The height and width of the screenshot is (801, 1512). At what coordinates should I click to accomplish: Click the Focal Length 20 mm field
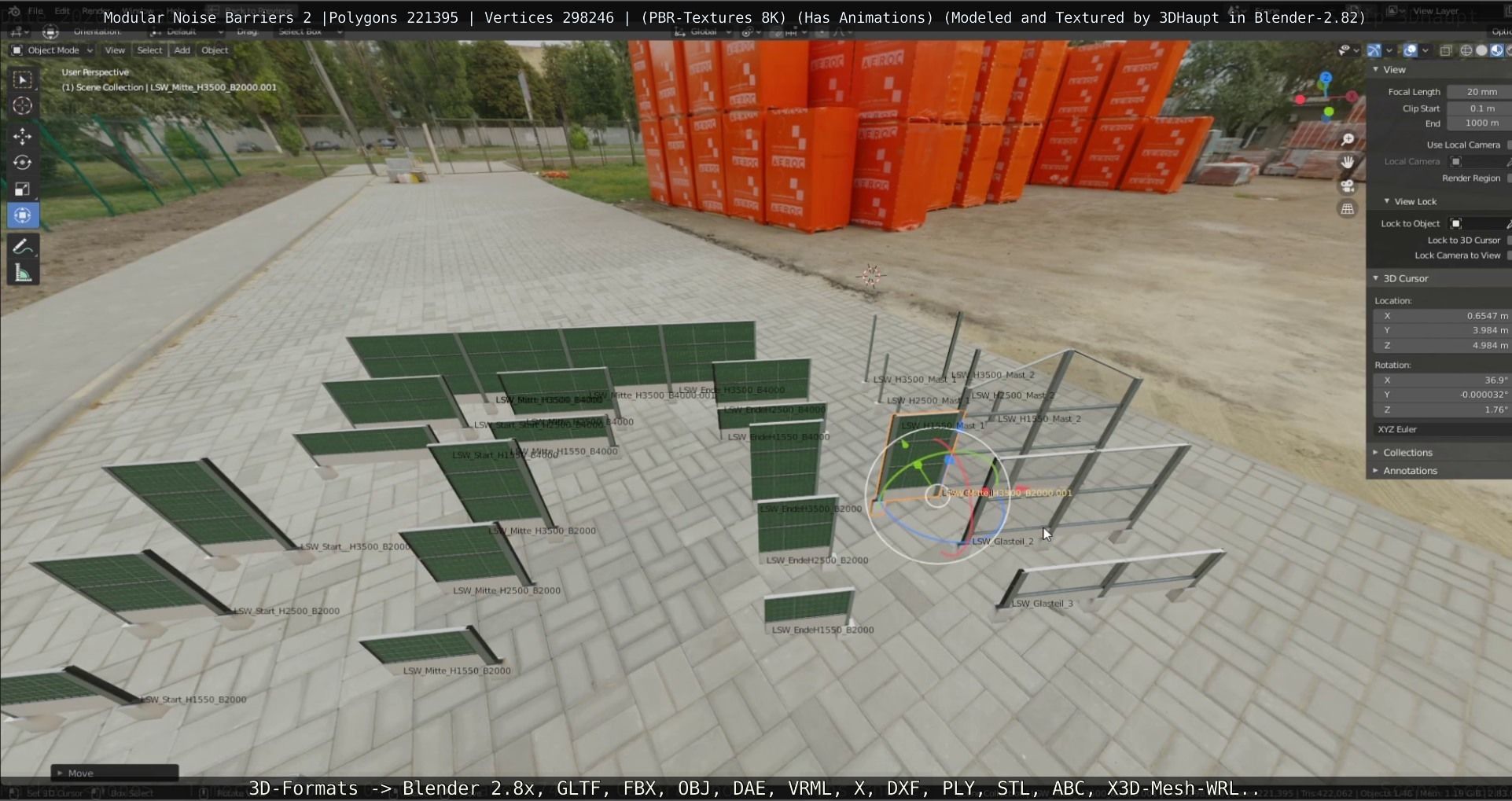click(x=1479, y=92)
